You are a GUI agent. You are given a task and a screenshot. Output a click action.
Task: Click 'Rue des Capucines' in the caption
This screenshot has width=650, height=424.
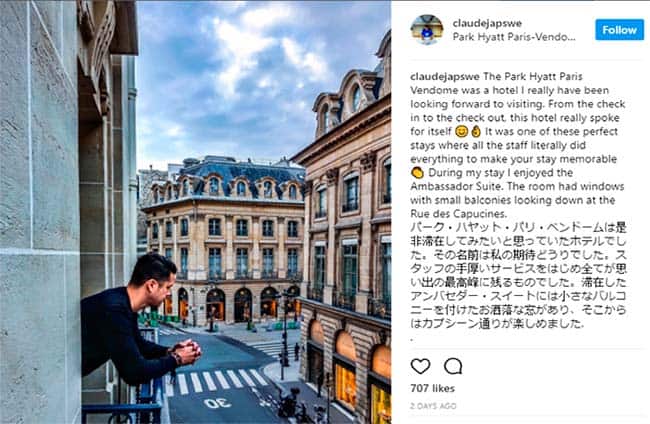tap(457, 214)
